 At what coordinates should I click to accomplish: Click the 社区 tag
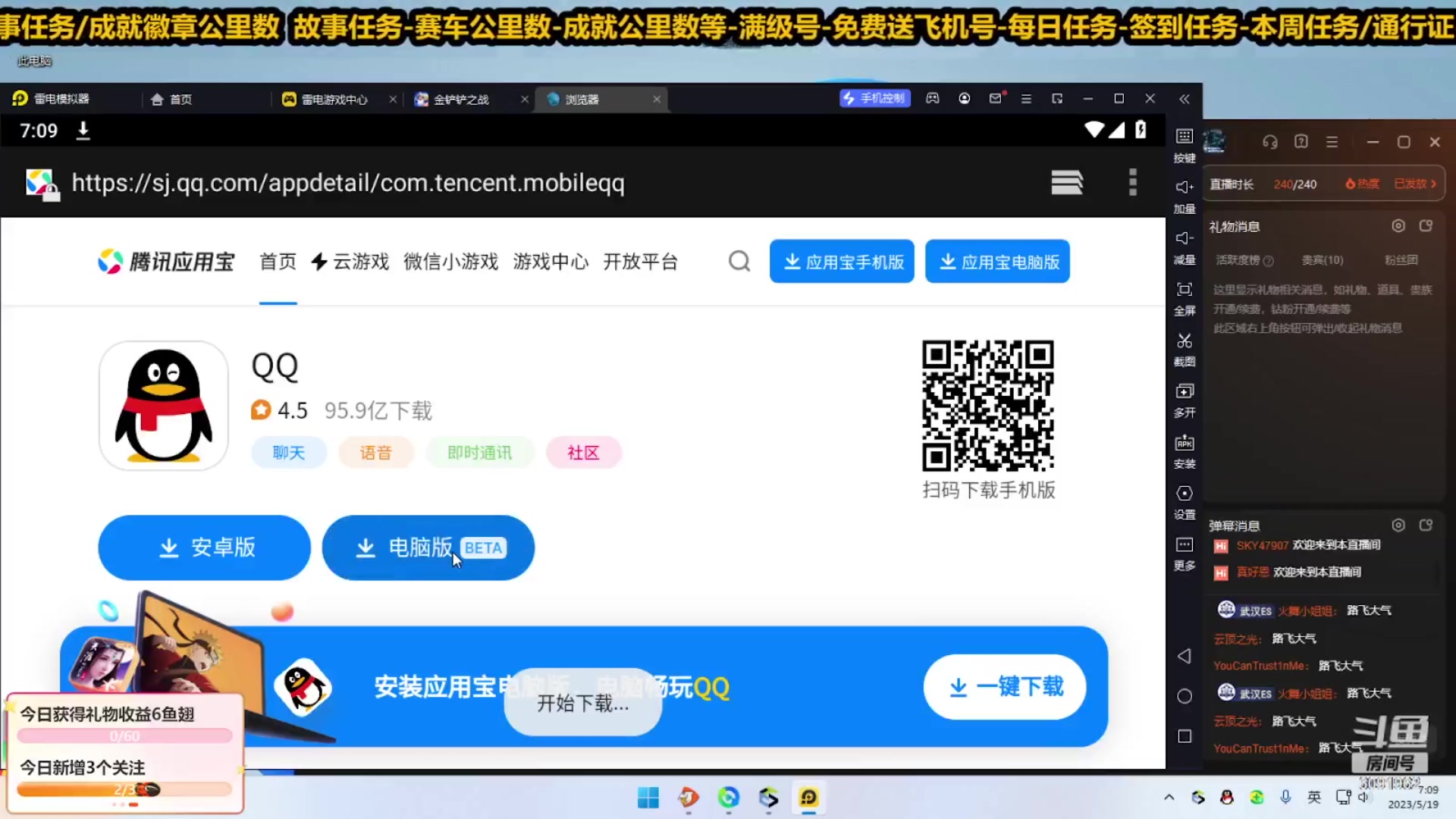pyautogui.click(x=583, y=453)
